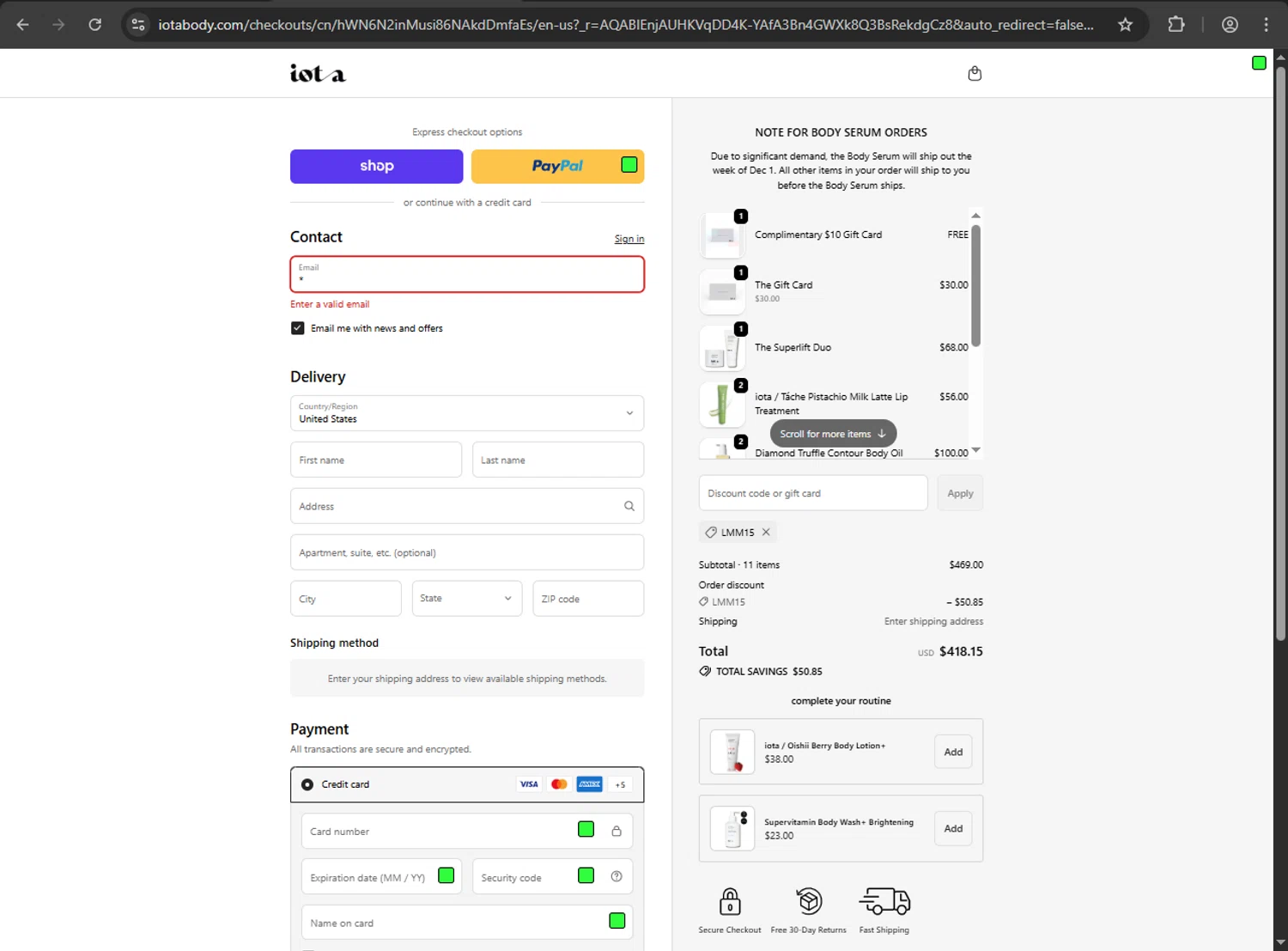This screenshot has width=1288, height=951.
Task: Click the Card number field
Action: click(467, 831)
